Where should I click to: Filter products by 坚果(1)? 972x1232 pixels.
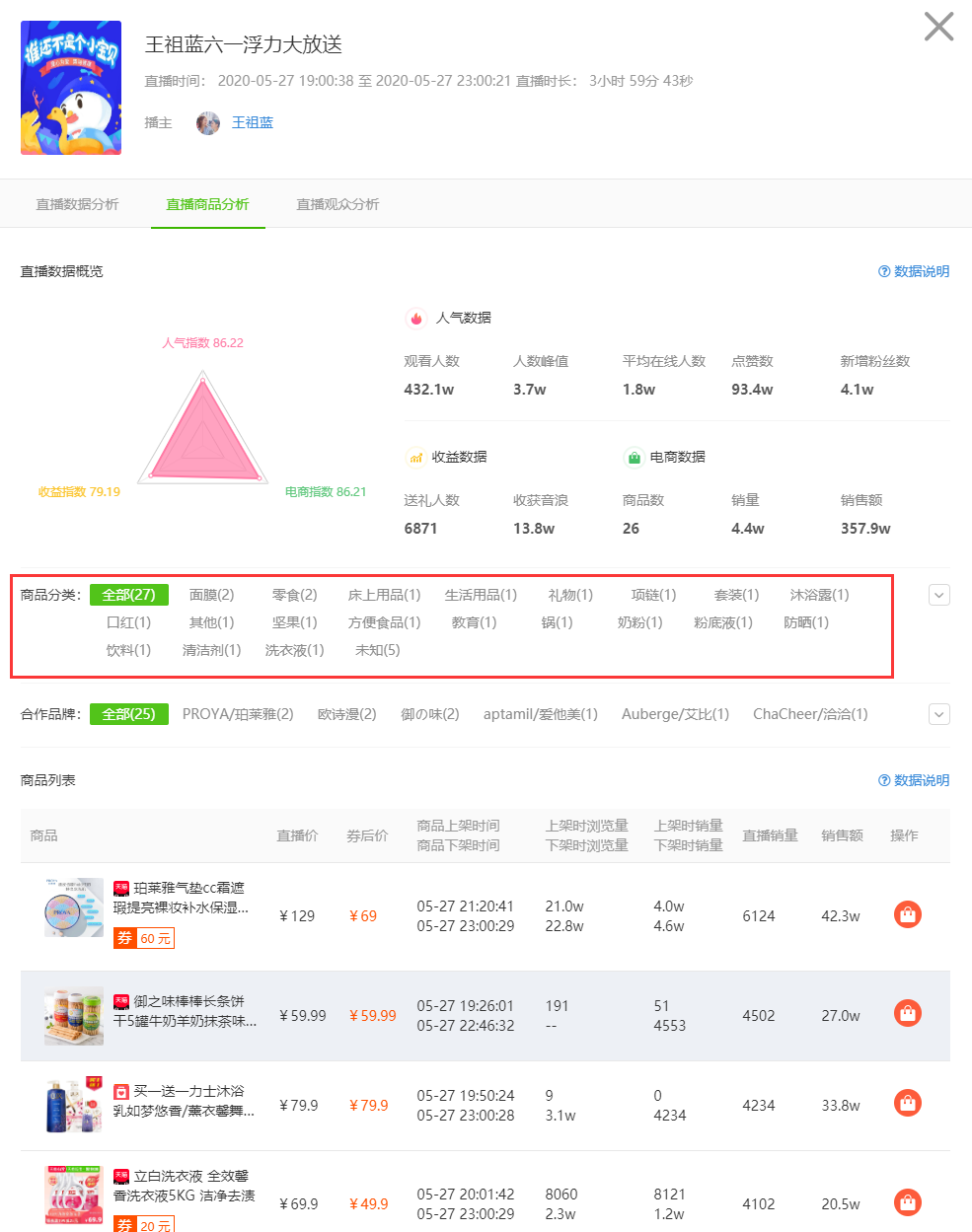pos(295,622)
